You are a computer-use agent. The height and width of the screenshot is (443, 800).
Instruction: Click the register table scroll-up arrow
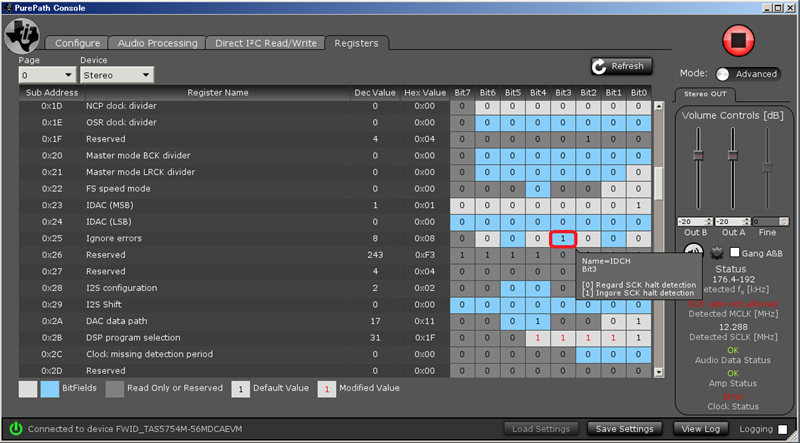(658, 106)
